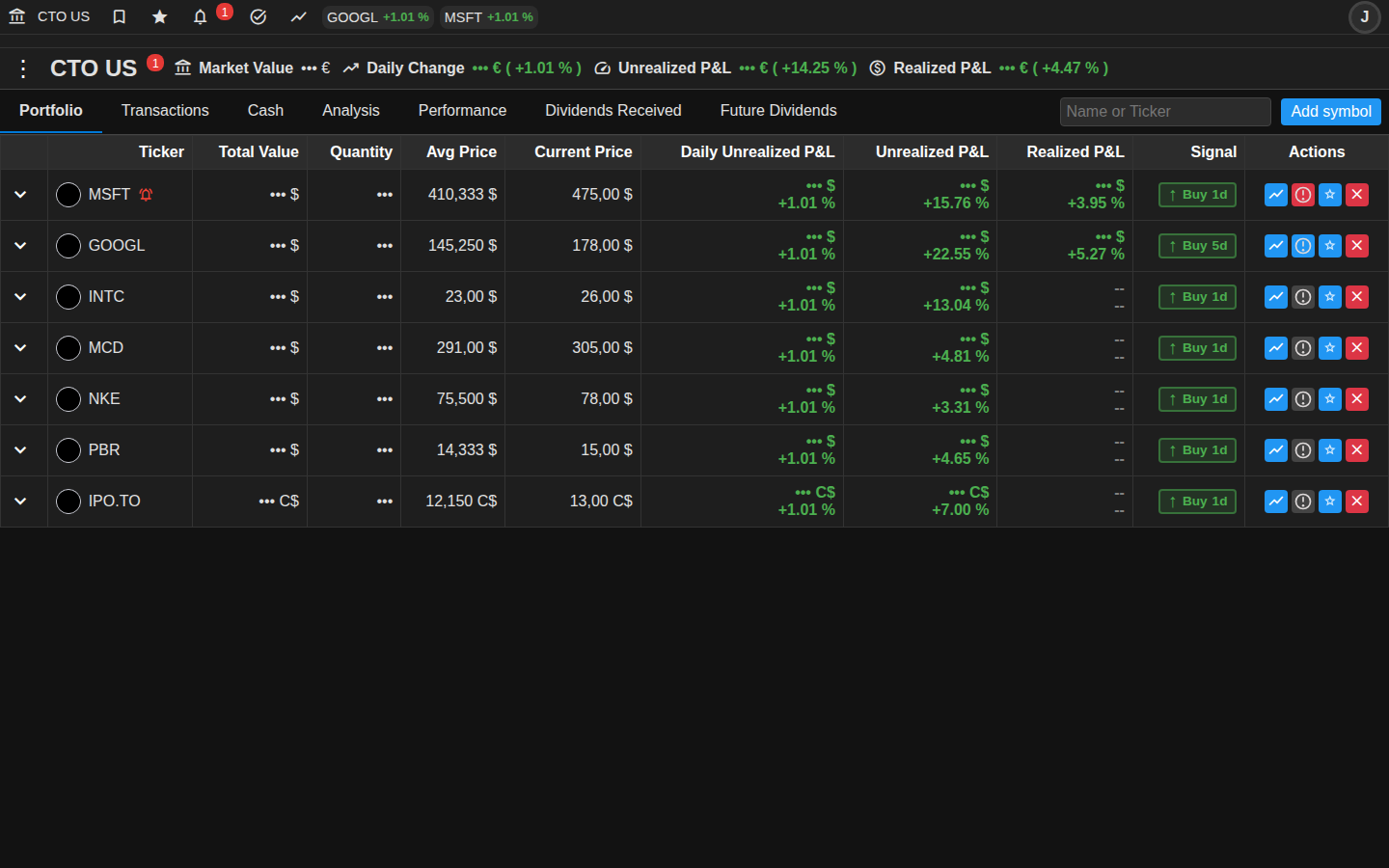Screen dimensions: 1389x868
Task: Click the red alert icon for MSFT
Action: click(x=1303, y=195)
